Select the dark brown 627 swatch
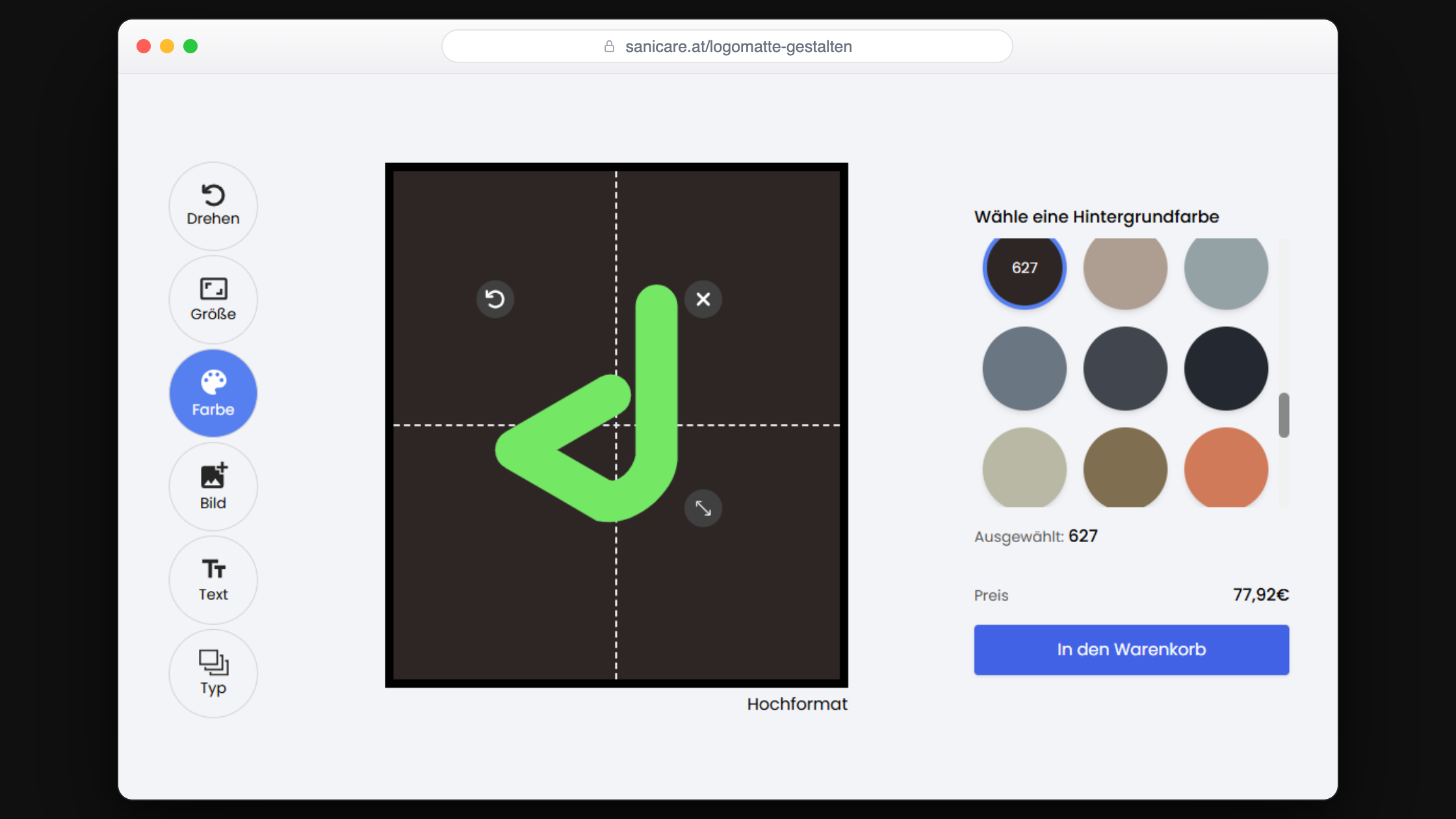 (x=1024, y=268)
